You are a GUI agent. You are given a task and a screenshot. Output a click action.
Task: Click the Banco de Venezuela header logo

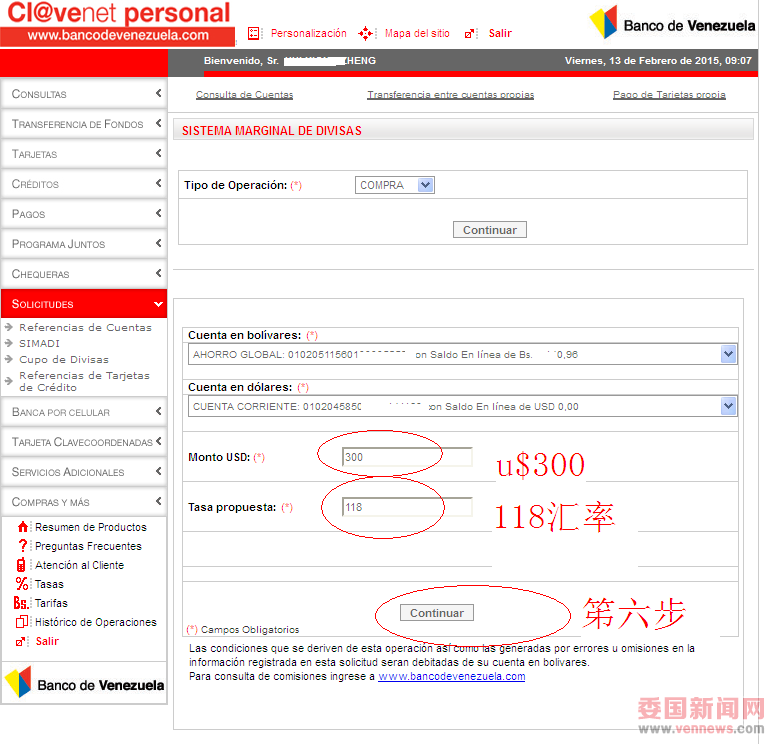[x=672, y=23]
